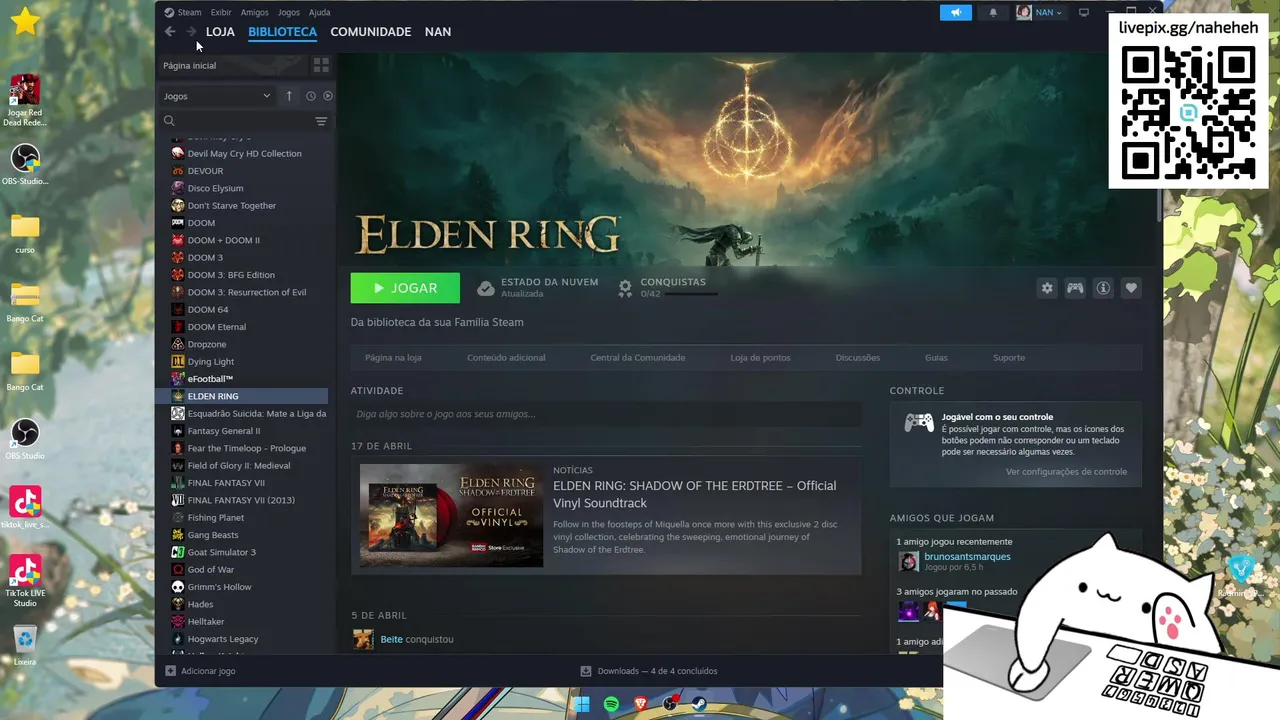Click the ready-to-play filter icon
The height and width of the screenshot is (720, 1280).
point(327,96)
